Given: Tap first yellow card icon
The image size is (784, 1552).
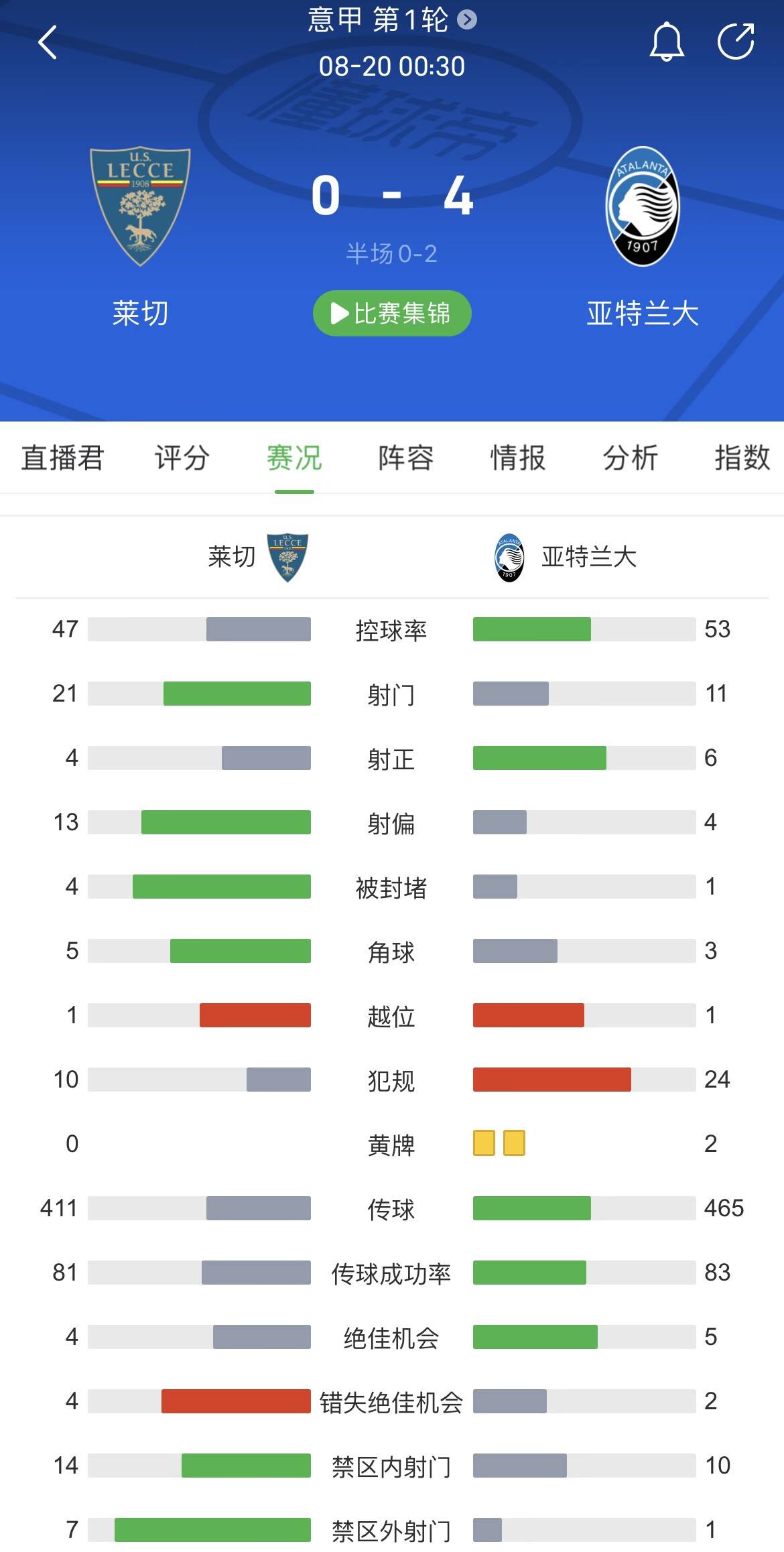Looking at the screenshot, I should [484, 1143].
